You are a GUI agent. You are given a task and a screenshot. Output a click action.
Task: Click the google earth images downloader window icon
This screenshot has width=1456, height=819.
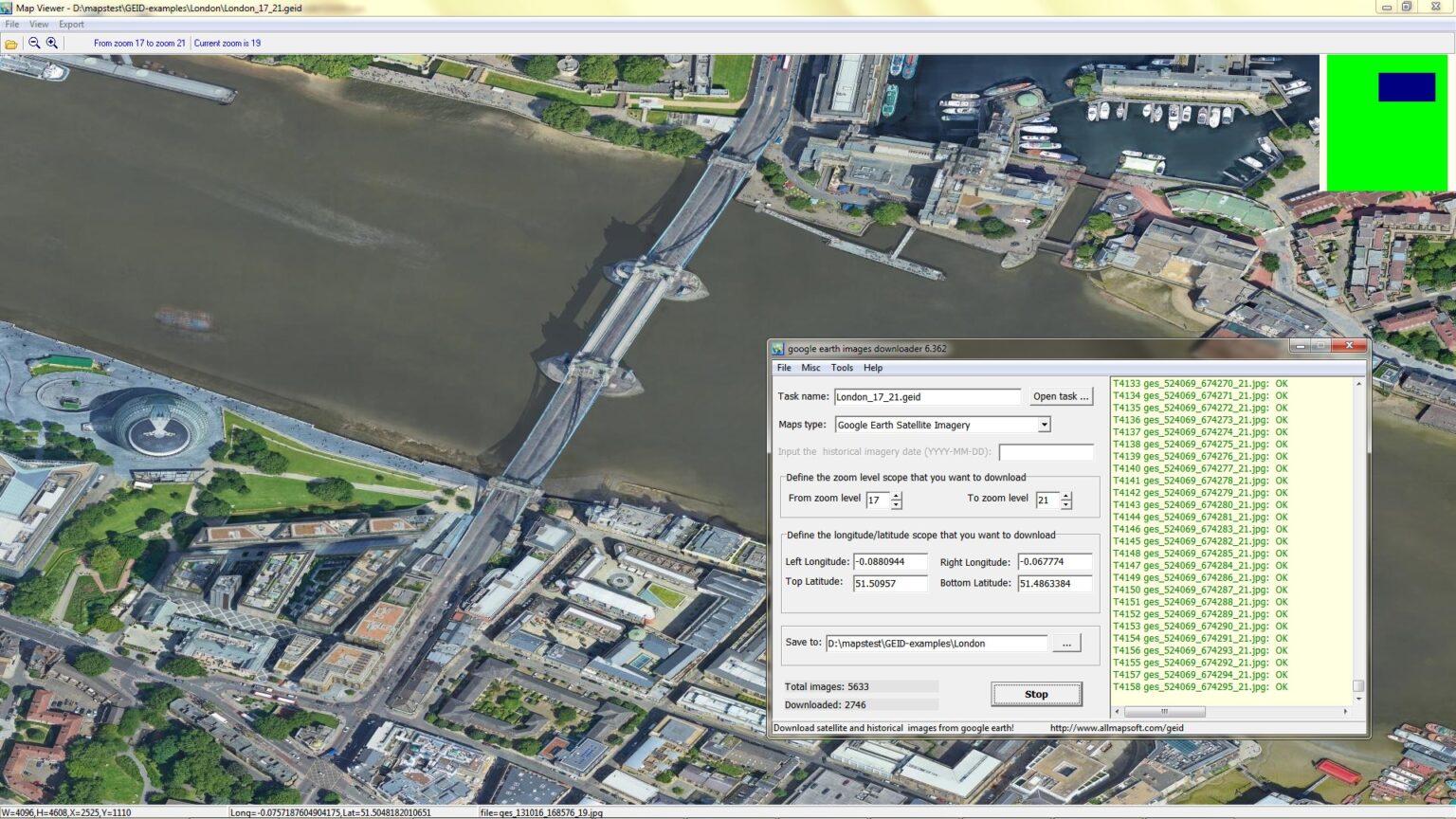tap(777, 348)
